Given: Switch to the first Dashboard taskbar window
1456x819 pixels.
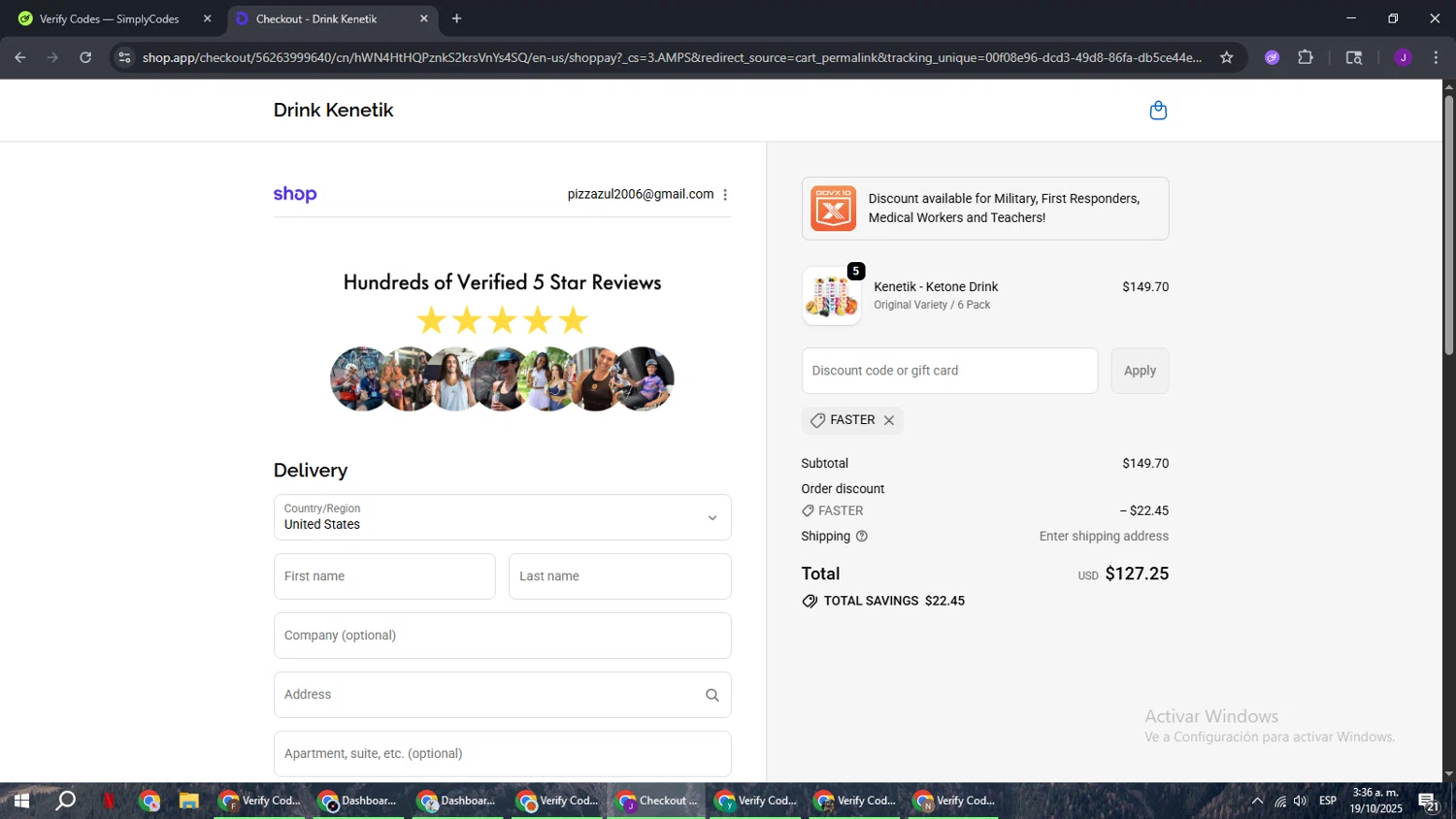Looking at the screenshot, I should 359,801.
